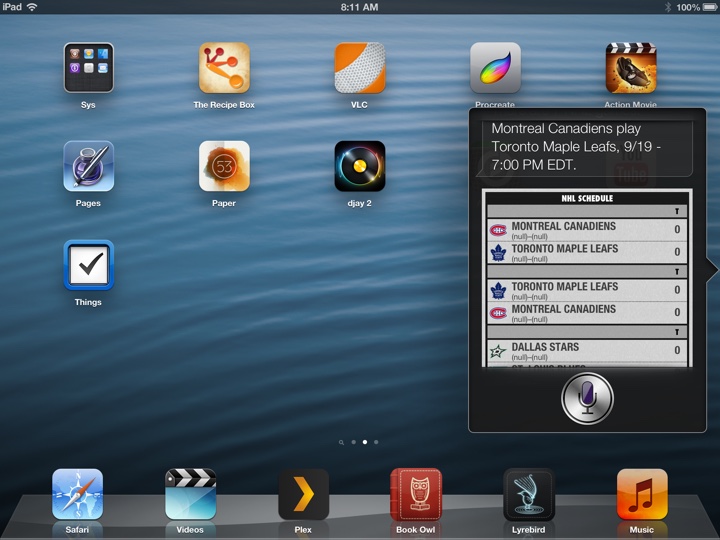Select the first game's Toronto Maple Leafs row

click(x=587, y=252)
